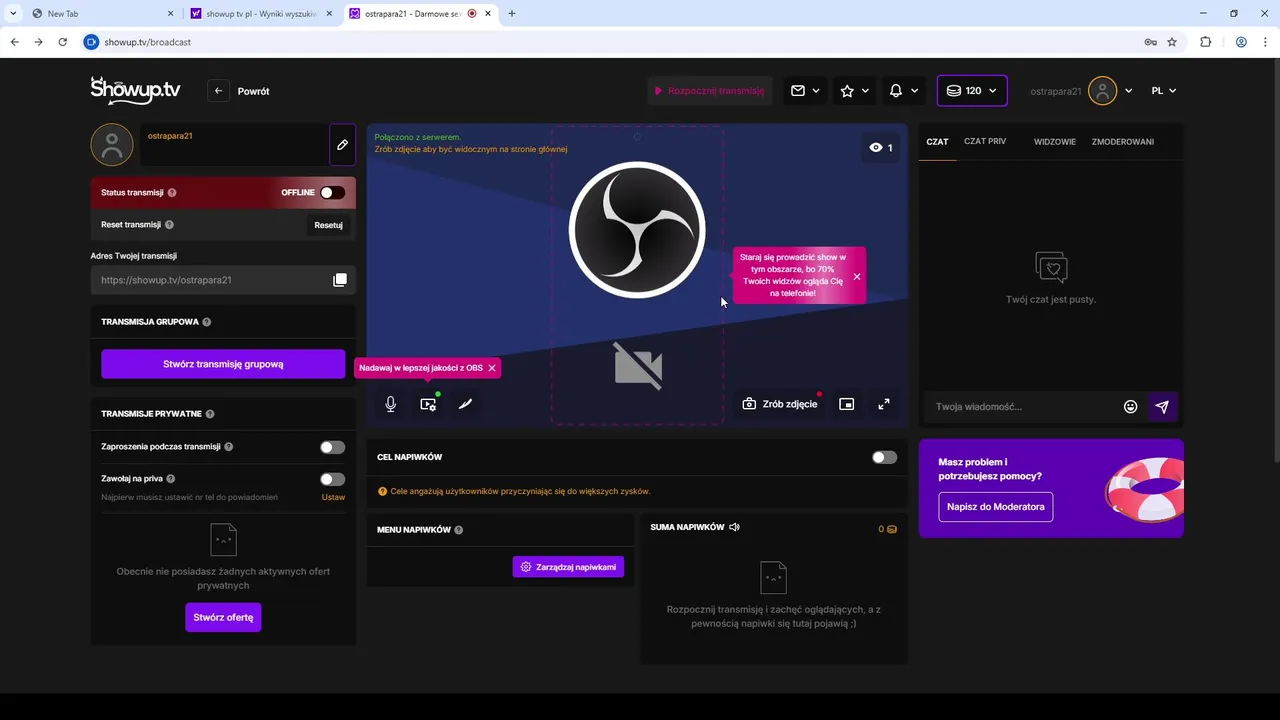Toggle the OFFLINE broadcast status switch
Screen dimensions: 1280x720
click(x=332, y=193)
